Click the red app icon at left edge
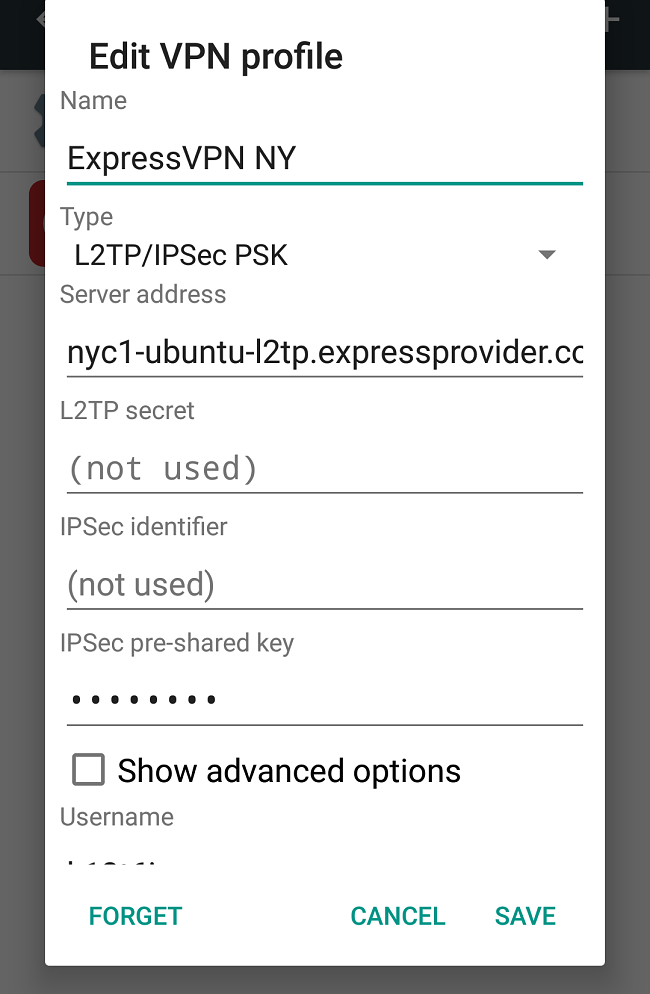The image size is (650, 994). coord(36,223)
